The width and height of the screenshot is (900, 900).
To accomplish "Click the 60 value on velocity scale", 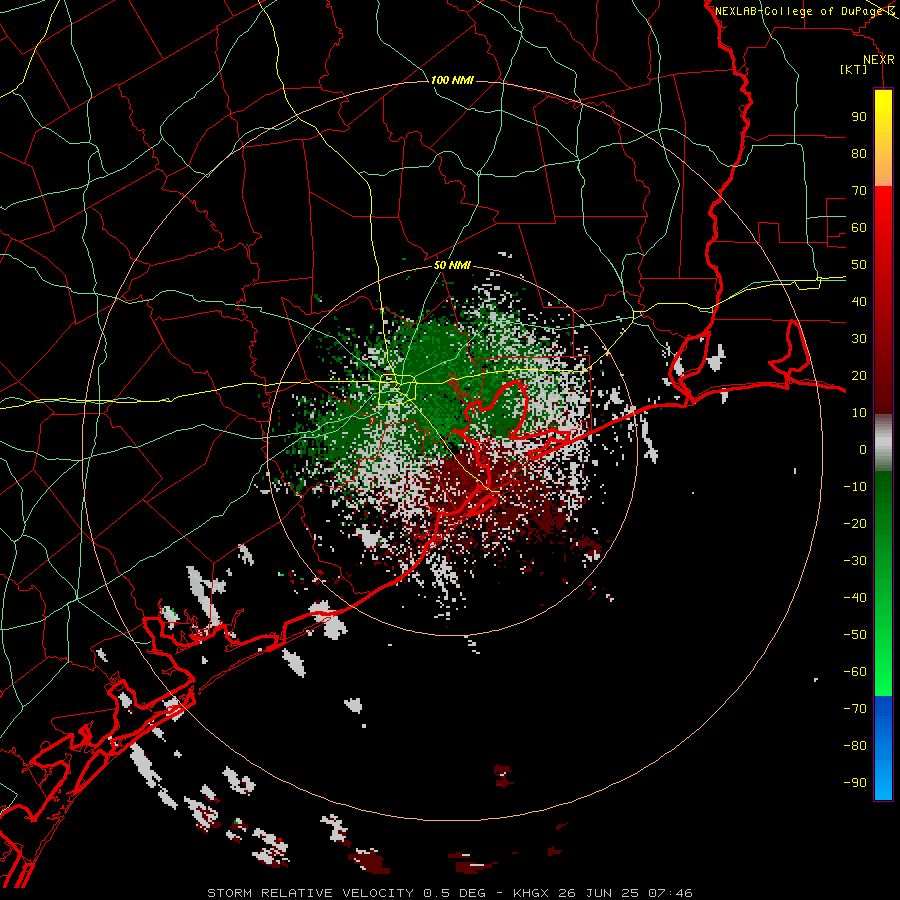I will [859, 227].
